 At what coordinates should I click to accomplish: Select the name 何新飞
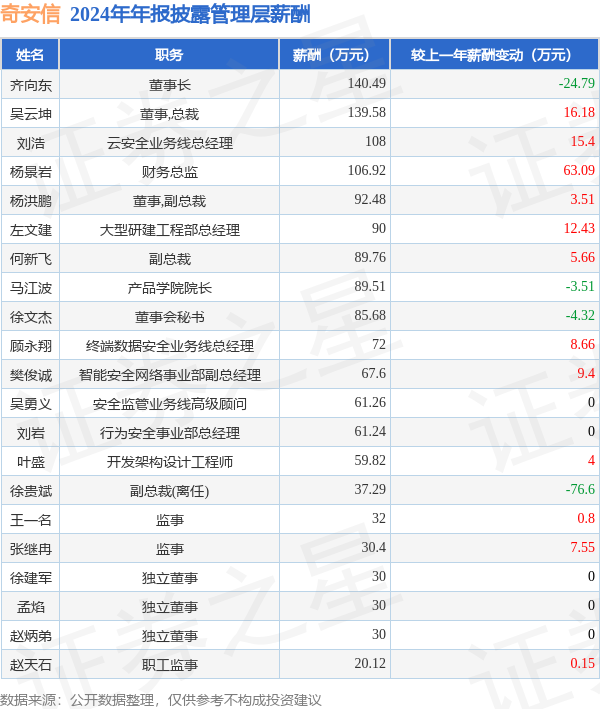31,259
